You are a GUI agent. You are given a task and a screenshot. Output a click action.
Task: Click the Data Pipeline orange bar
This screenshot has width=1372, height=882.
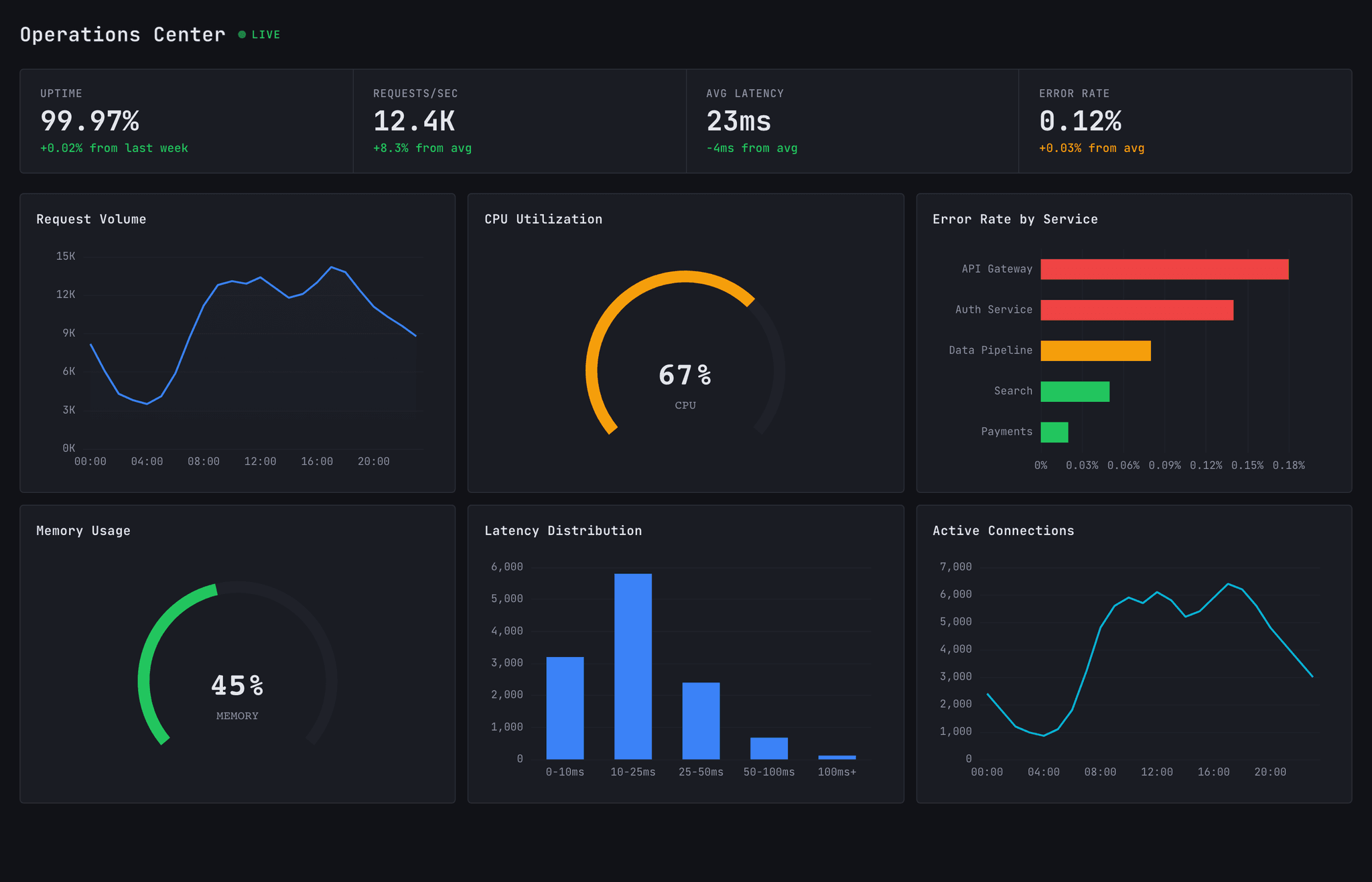coord(1095,350)
